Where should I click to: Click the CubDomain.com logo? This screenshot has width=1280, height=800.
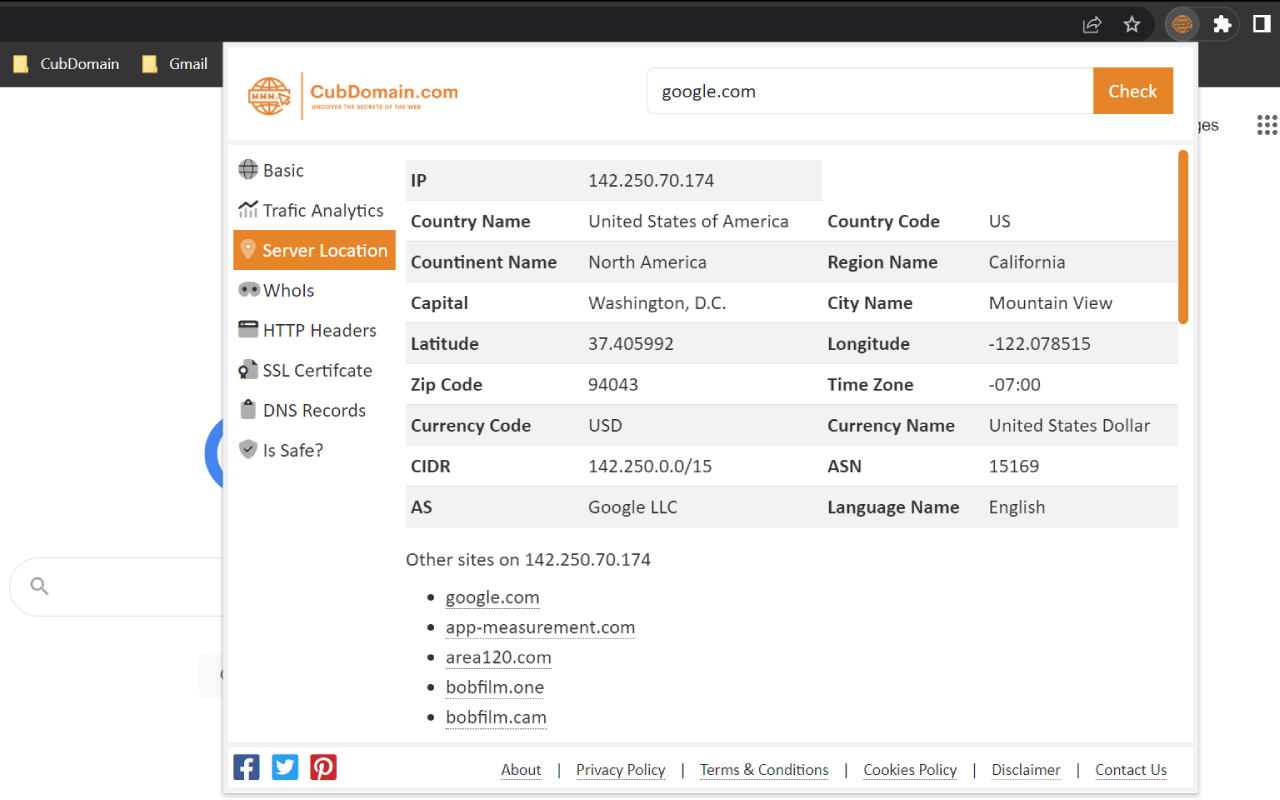click(x=353, y=95)
